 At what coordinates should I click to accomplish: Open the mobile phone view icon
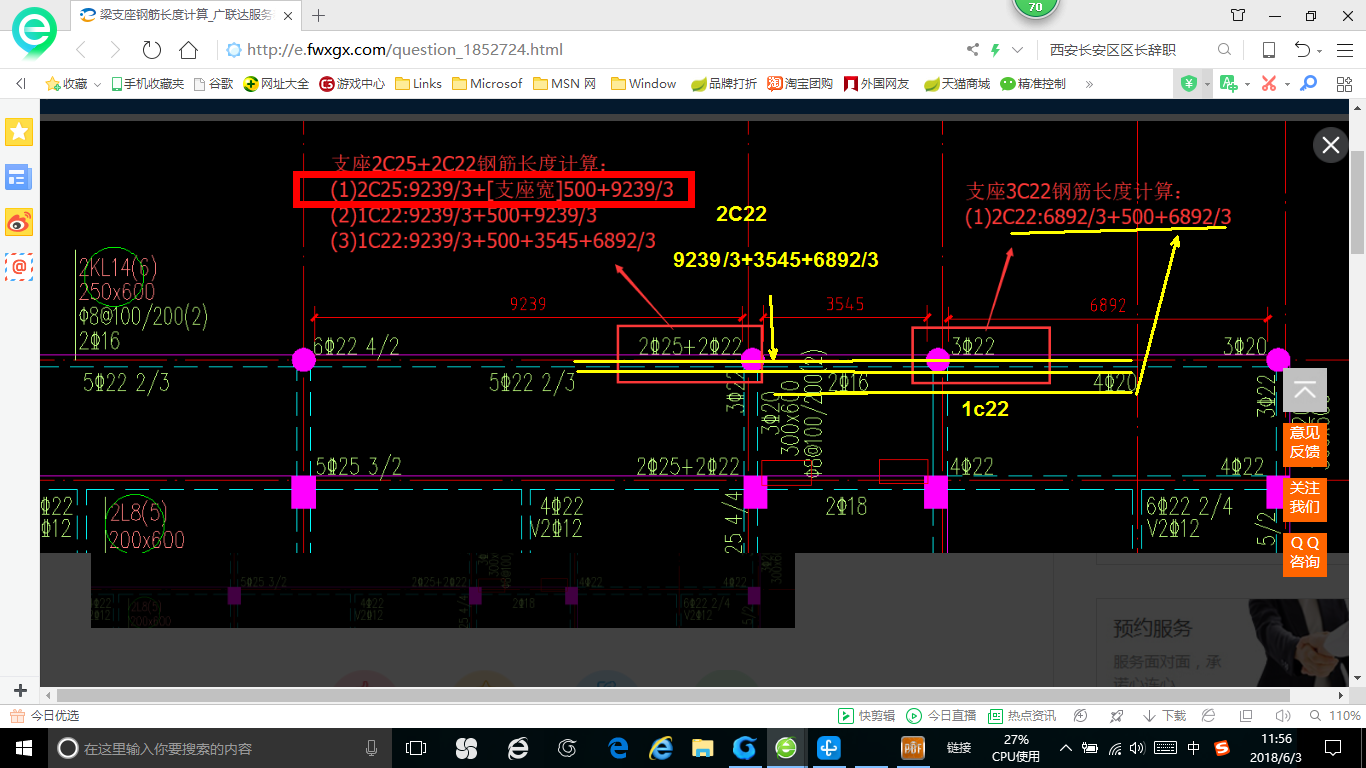1269,50
